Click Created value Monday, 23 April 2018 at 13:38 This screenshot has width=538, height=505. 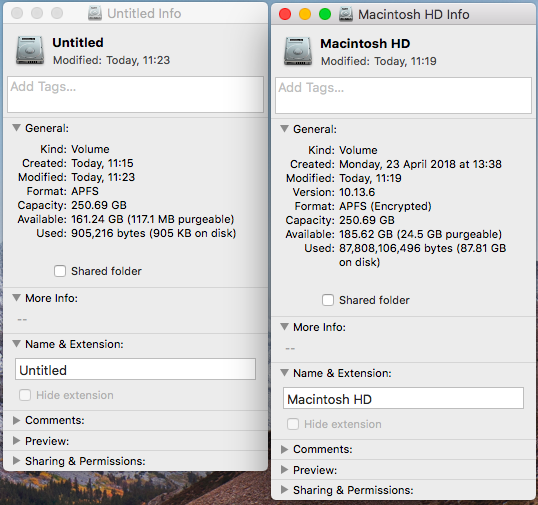point(420,164)
